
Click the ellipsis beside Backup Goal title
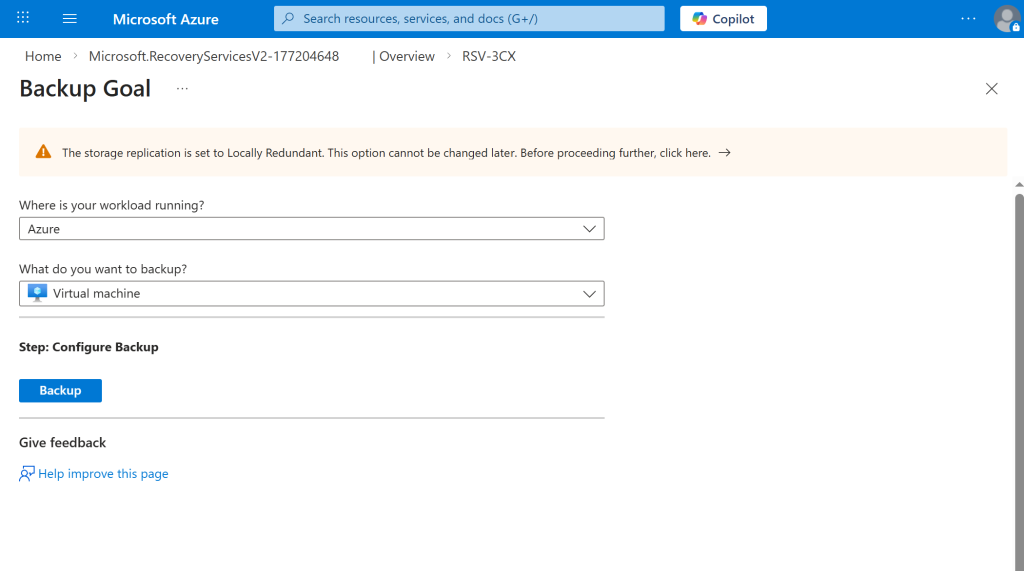[182, 89]
